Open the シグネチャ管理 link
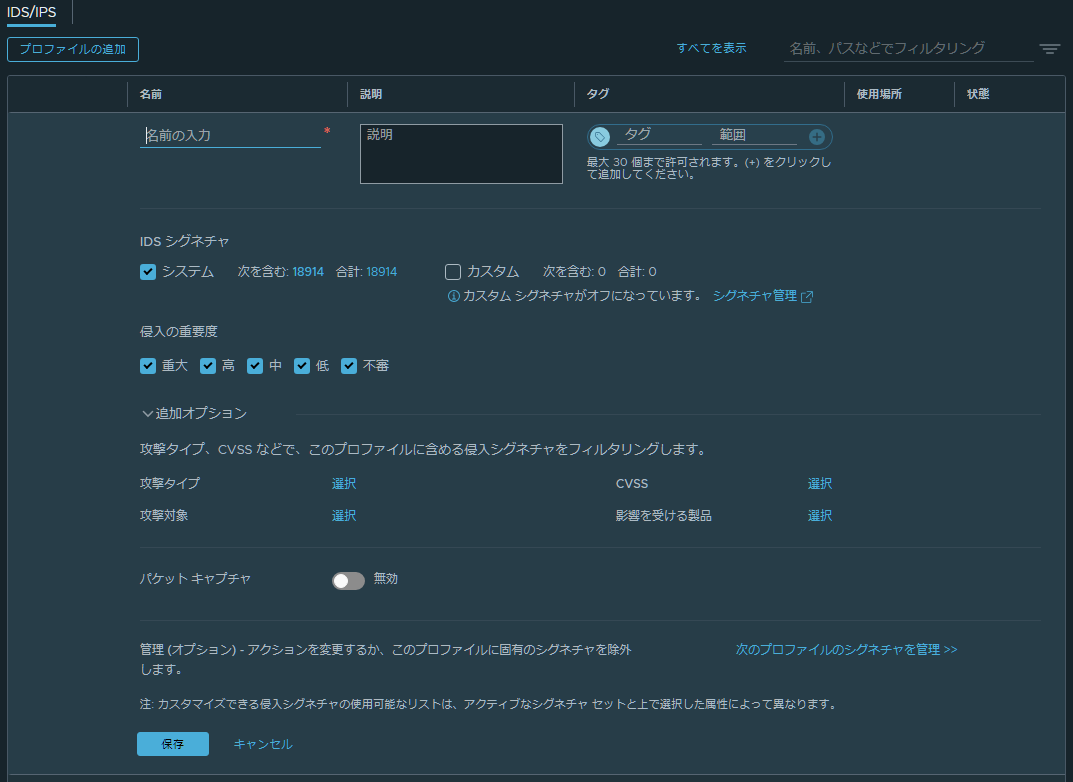Screen dimensions: 1073x782 [x=755, y=296]
